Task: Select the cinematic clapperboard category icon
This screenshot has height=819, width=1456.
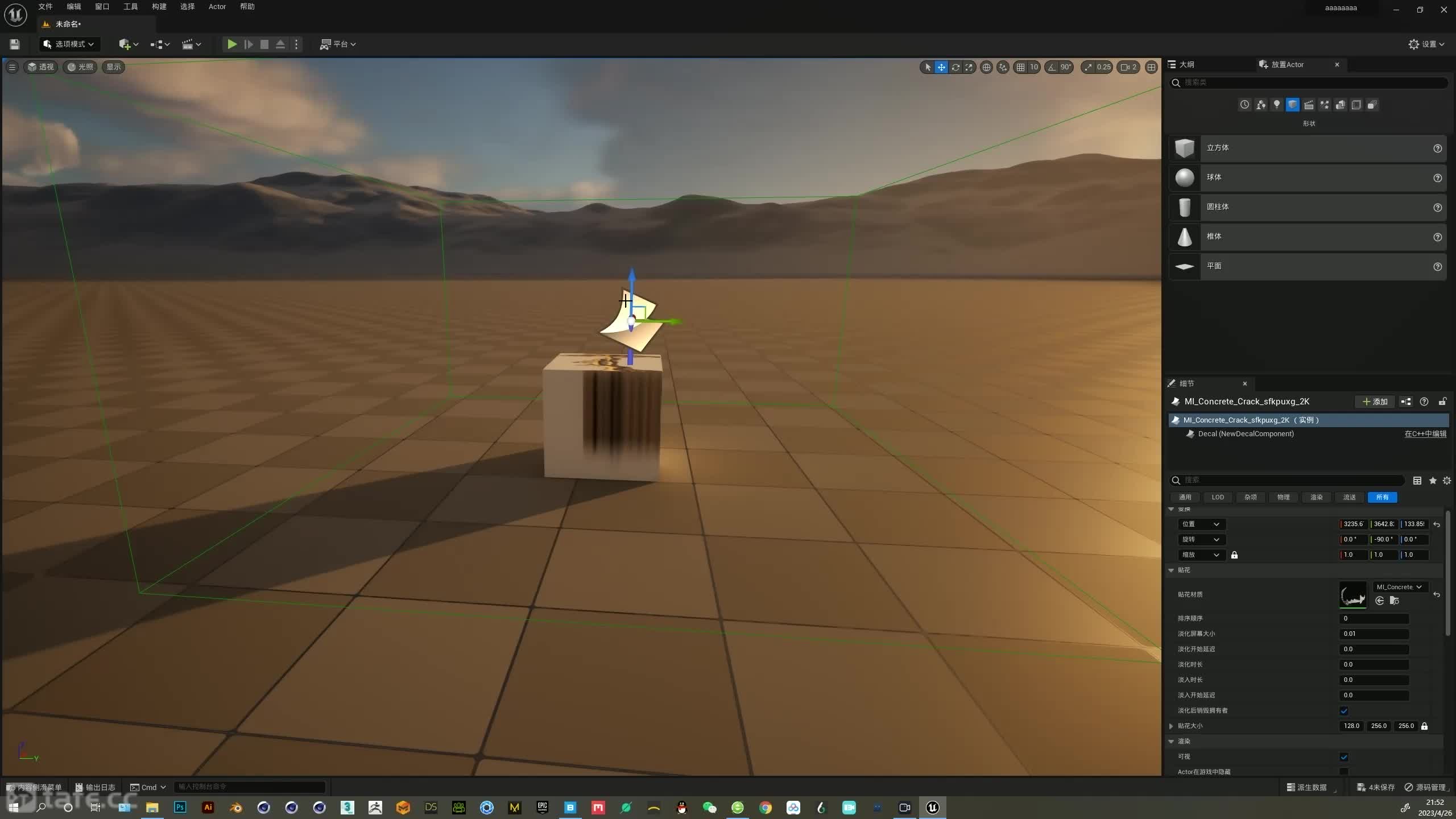Action: (x=1309, y=105)
